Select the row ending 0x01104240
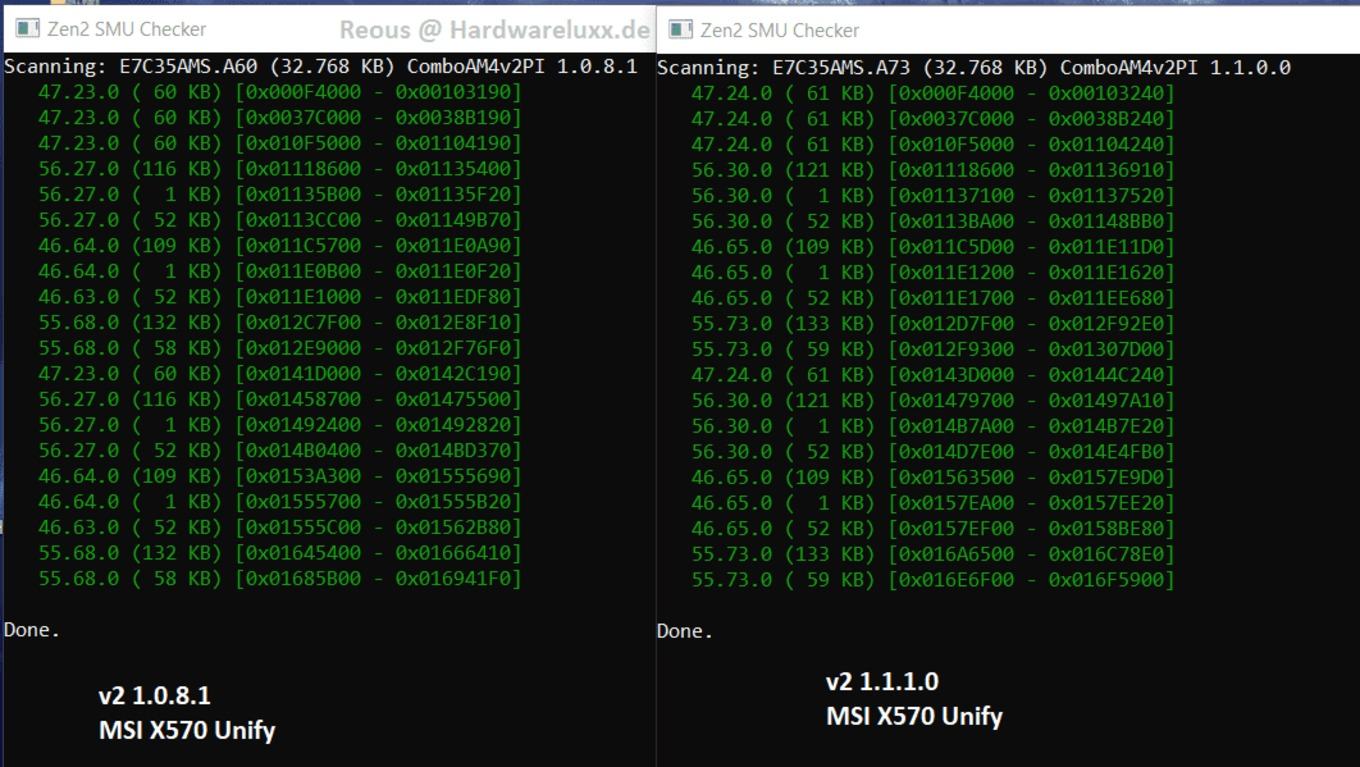The width and height of the screenshot is (1360, 767). coord(933,144)
